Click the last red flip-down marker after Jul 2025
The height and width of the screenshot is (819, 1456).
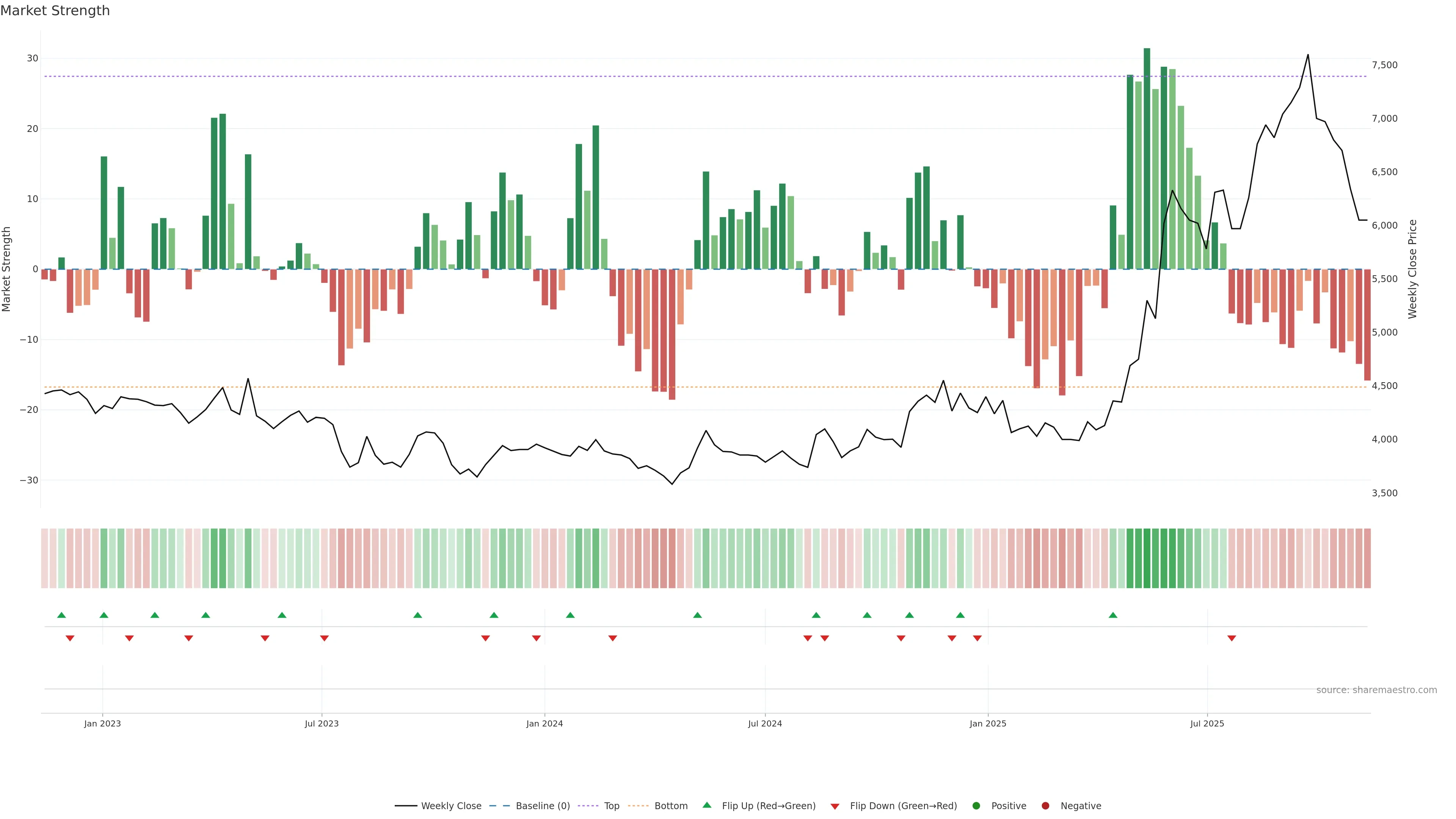pos(1232,638)
